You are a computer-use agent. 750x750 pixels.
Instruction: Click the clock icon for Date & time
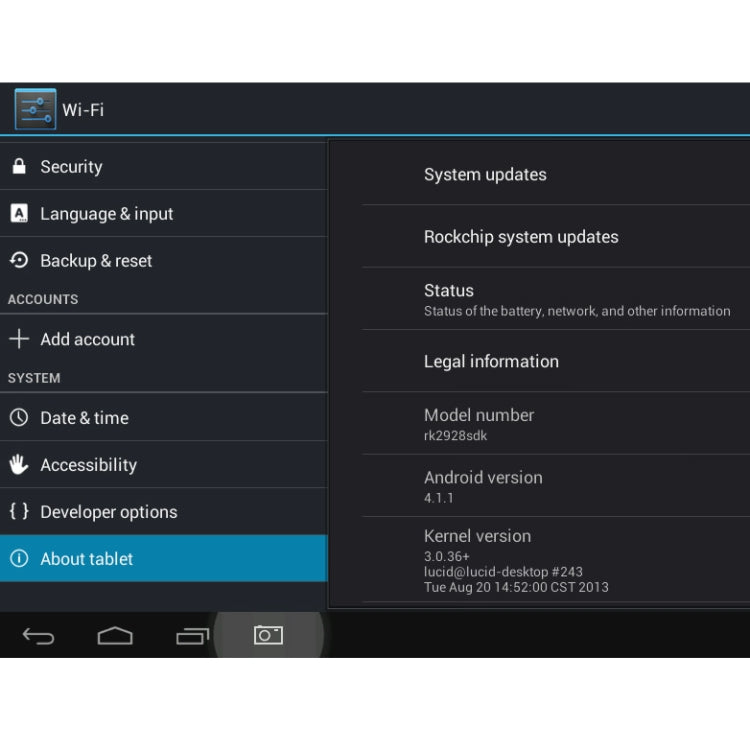(19, 418)
